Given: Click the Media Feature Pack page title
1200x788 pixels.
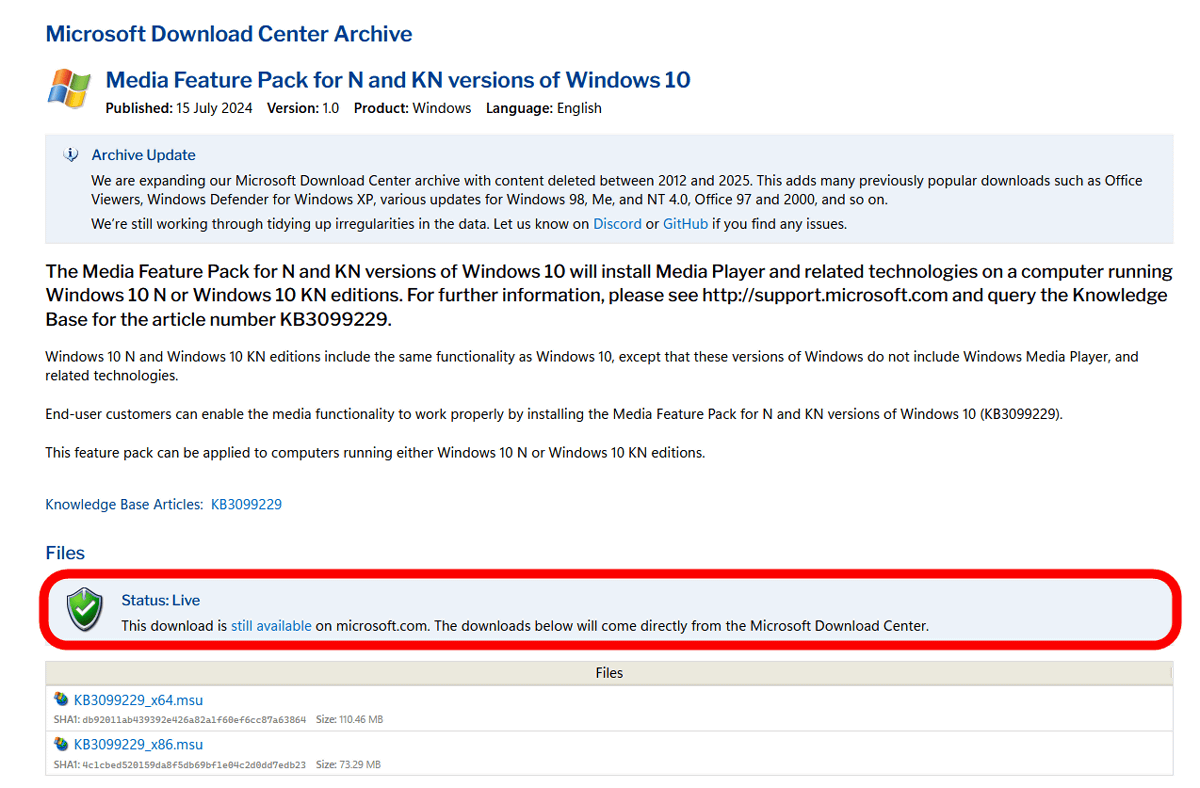Looking at the screenshot, I should (x=398, y=80).
